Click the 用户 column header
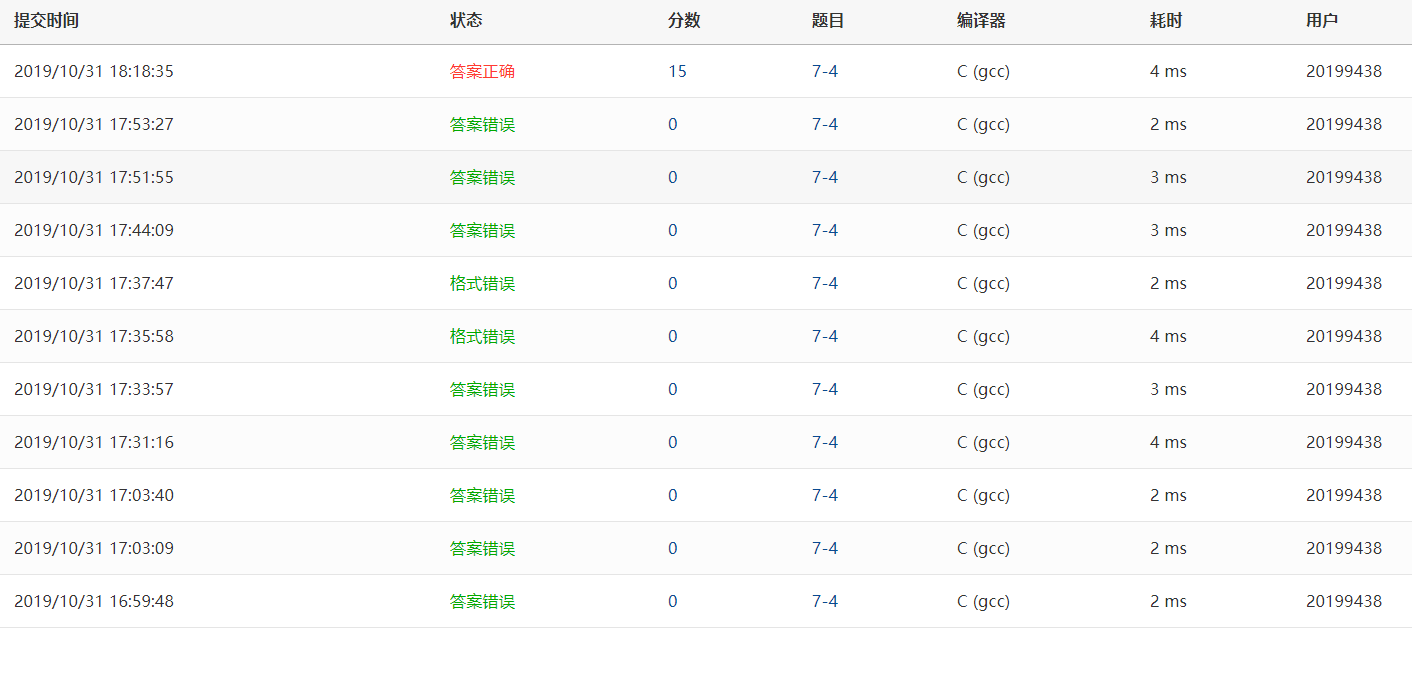This screenshot has height=673, width=1412. (x=1322, y=21)
